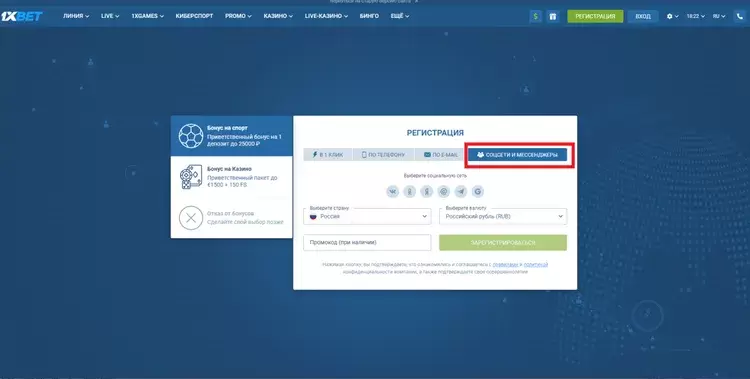Click the 1XBET logo

point(22,16)
